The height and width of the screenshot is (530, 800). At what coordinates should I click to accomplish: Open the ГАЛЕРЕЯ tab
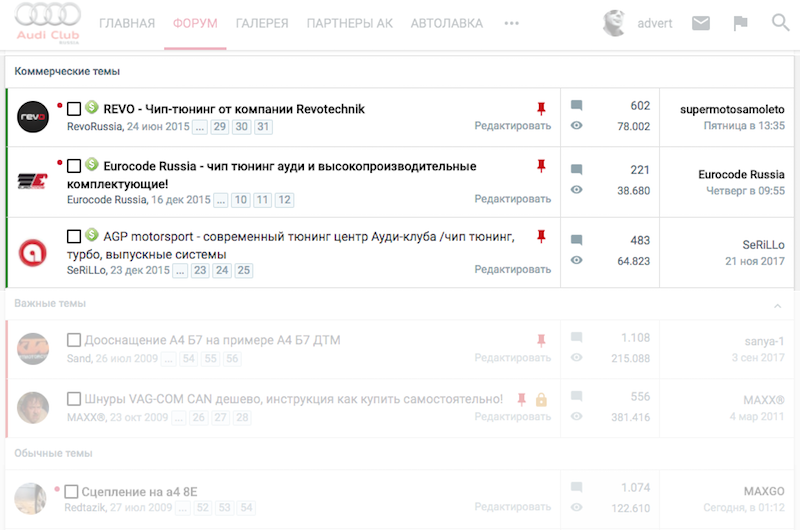pyautogui.click(x=262, y=23)
